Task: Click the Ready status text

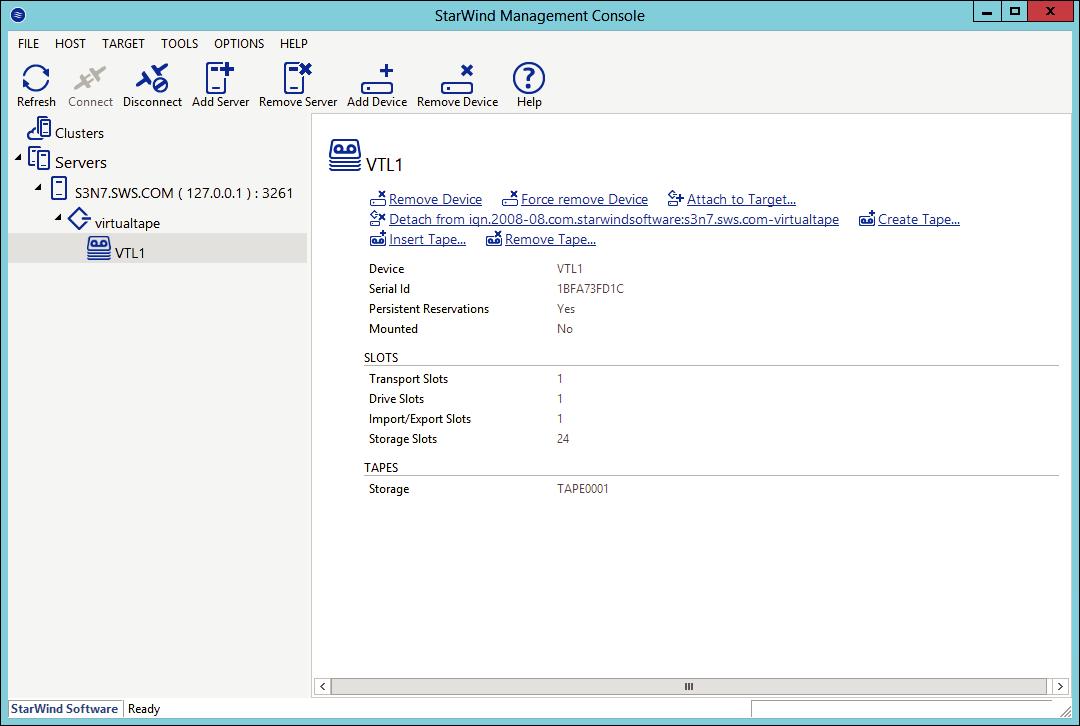Action: [144, 709]
